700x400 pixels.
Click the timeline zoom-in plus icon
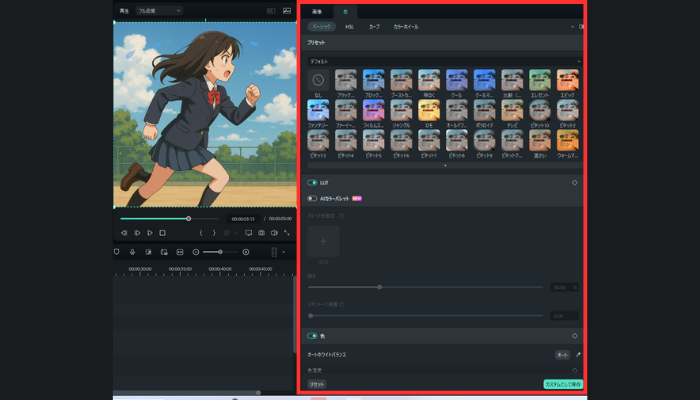[246, 252]
